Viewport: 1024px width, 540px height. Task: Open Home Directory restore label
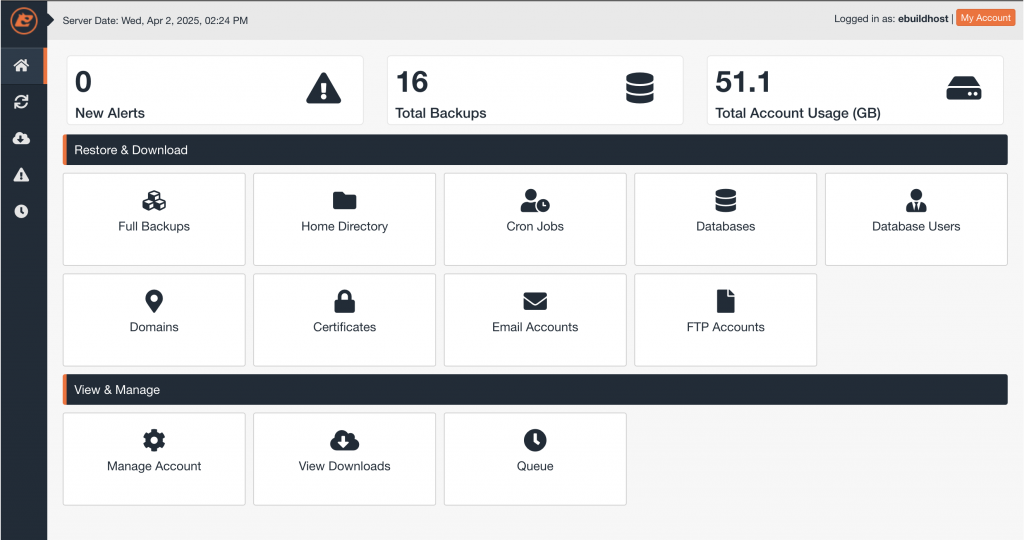(344, 227)
